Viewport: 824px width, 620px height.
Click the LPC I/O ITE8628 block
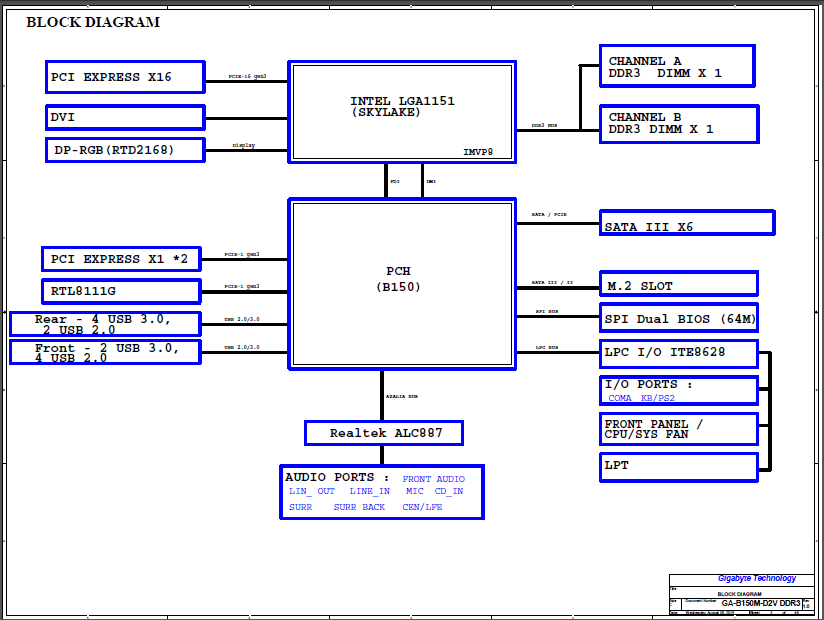tap(678, 353)
